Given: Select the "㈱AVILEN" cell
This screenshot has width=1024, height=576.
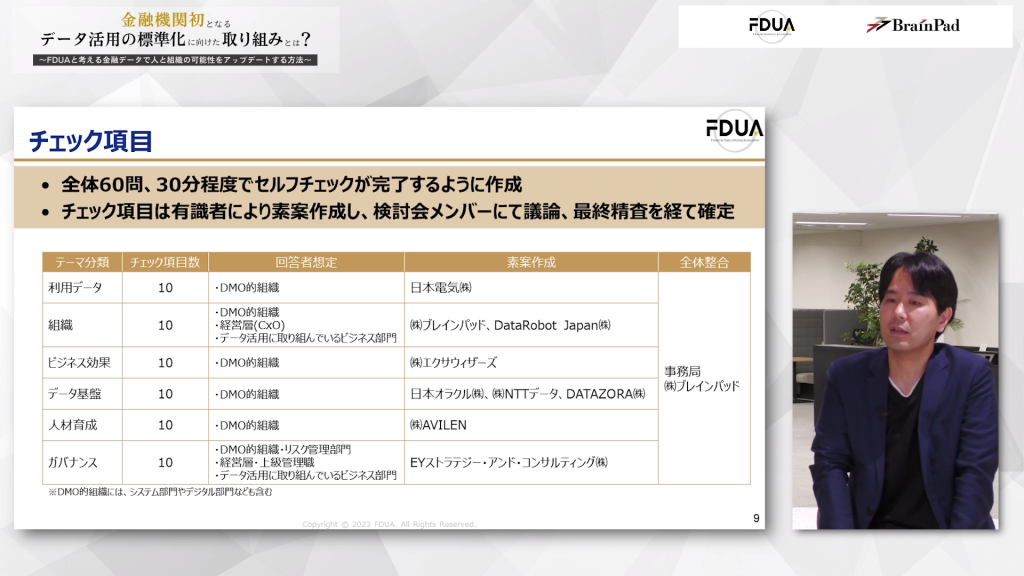Looking at the screenshot, I should 531,425.
